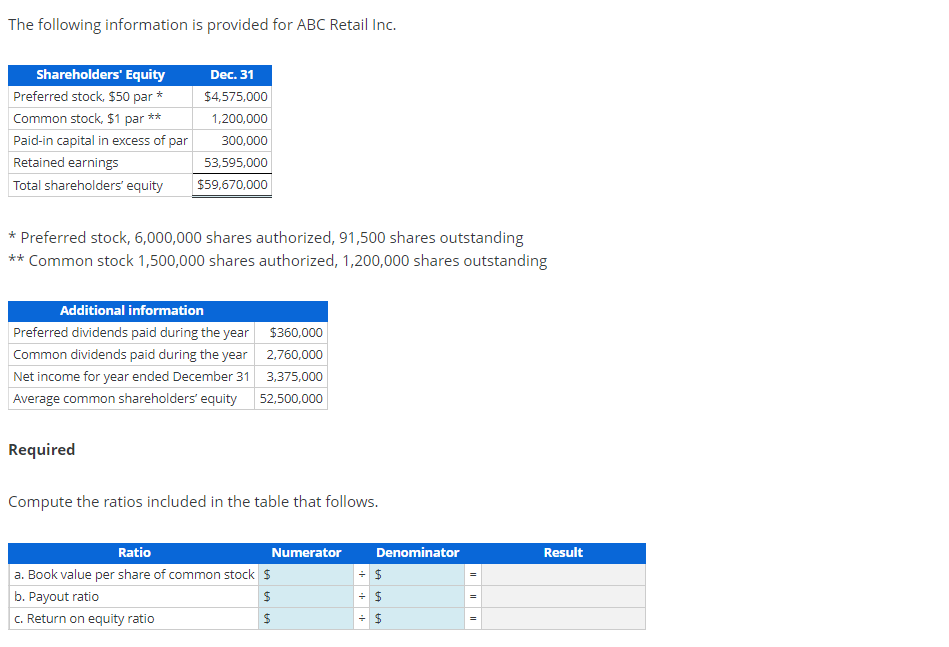The width and height of the screenshot is (949, 647).
Task: Click the Numerator field for Payout ratio
Action: pos(310,596)
